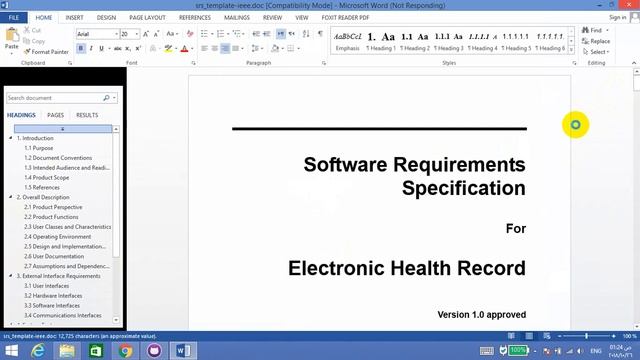This screenshot has height=360, width=640.
Task: Sort paragraph text
Action: pos(306,34)
